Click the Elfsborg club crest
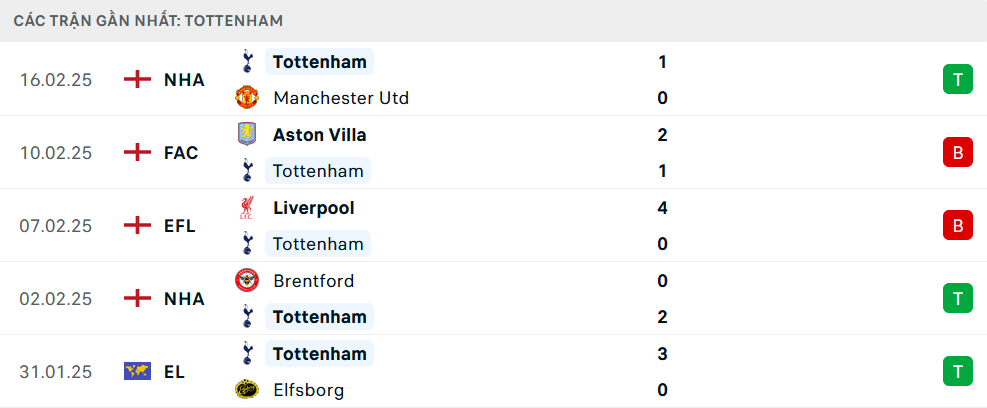Image resolution: width=987 pixels, height=408 pixels. [247, 390]
